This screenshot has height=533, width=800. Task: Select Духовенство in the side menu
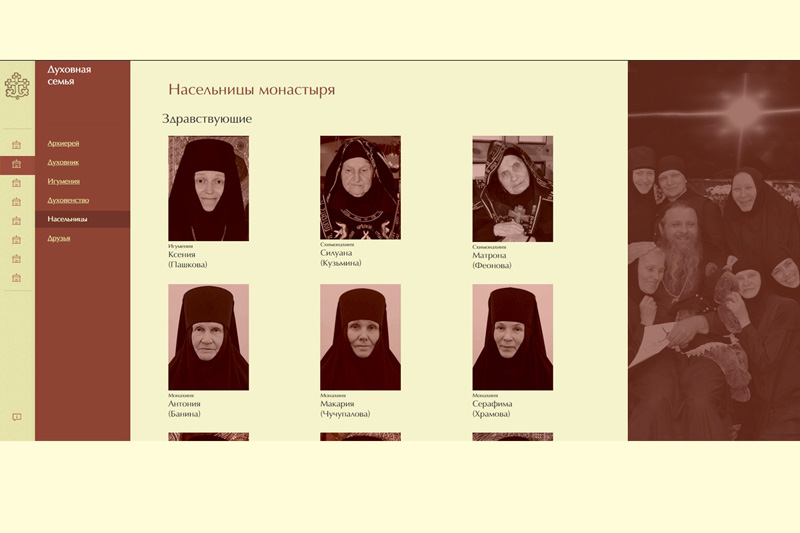point(68,200)
